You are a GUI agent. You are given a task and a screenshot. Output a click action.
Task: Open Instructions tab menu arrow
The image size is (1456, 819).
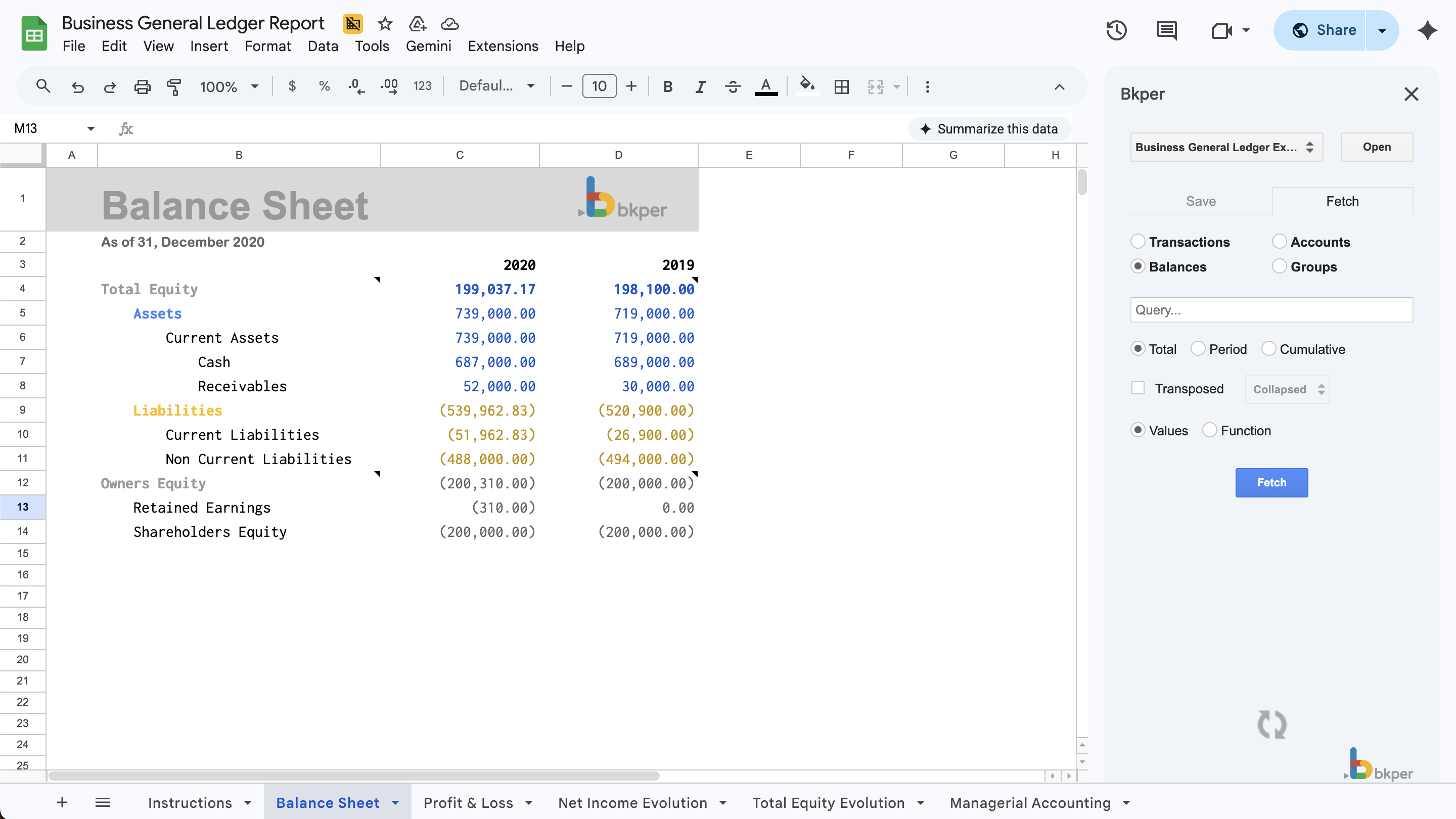[248, 802]
